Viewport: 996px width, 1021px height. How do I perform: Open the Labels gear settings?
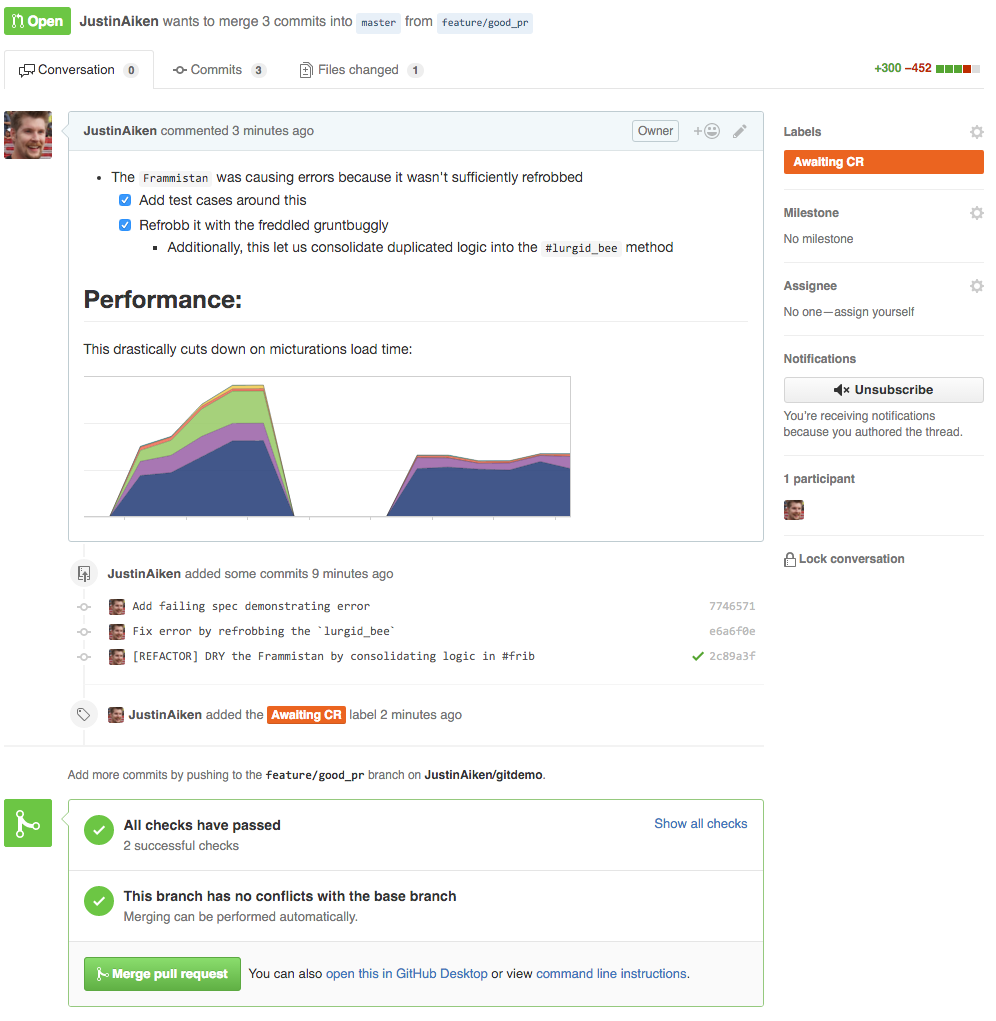click(976, 132)
